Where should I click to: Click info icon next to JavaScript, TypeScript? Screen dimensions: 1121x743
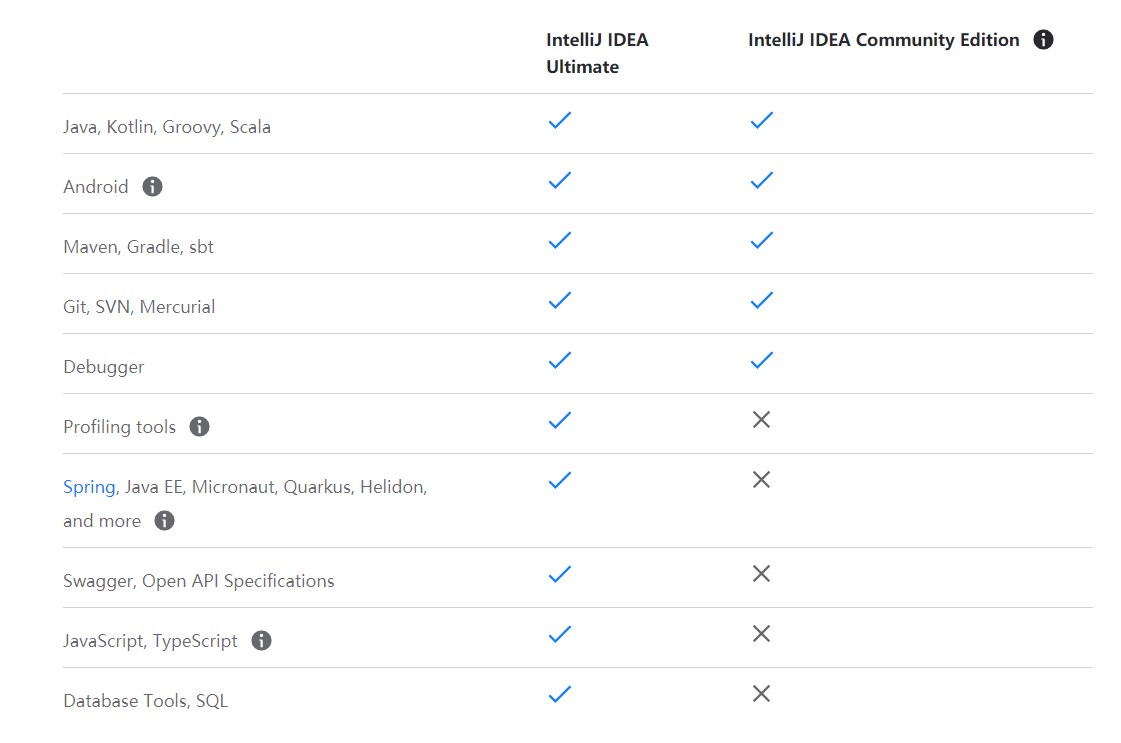[262, 641]
